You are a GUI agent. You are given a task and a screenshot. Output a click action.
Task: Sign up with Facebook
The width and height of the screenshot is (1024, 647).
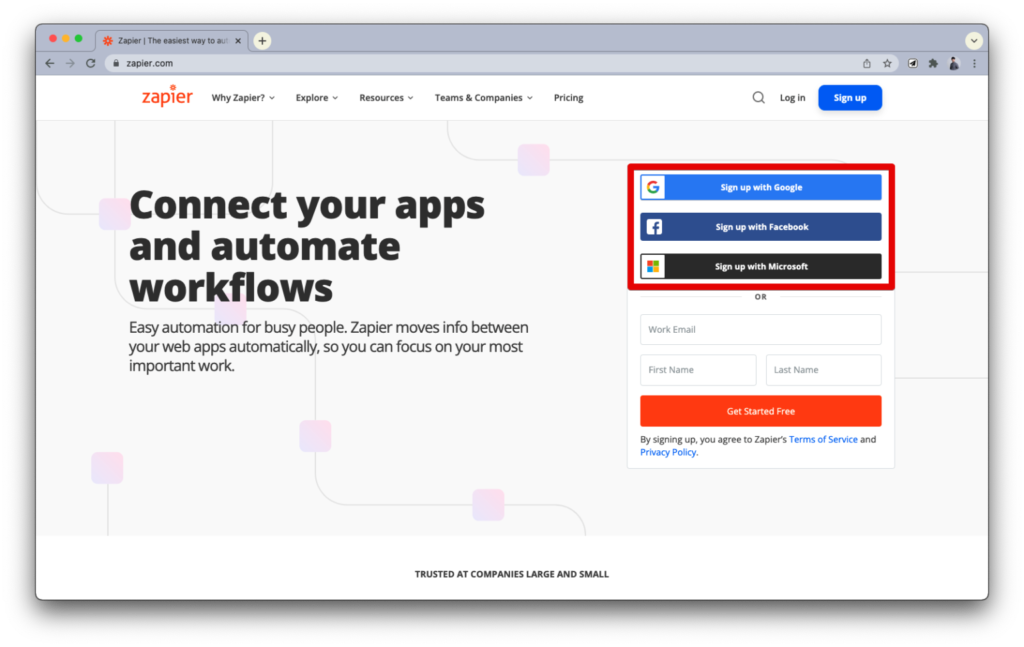[x=761, y=227]
